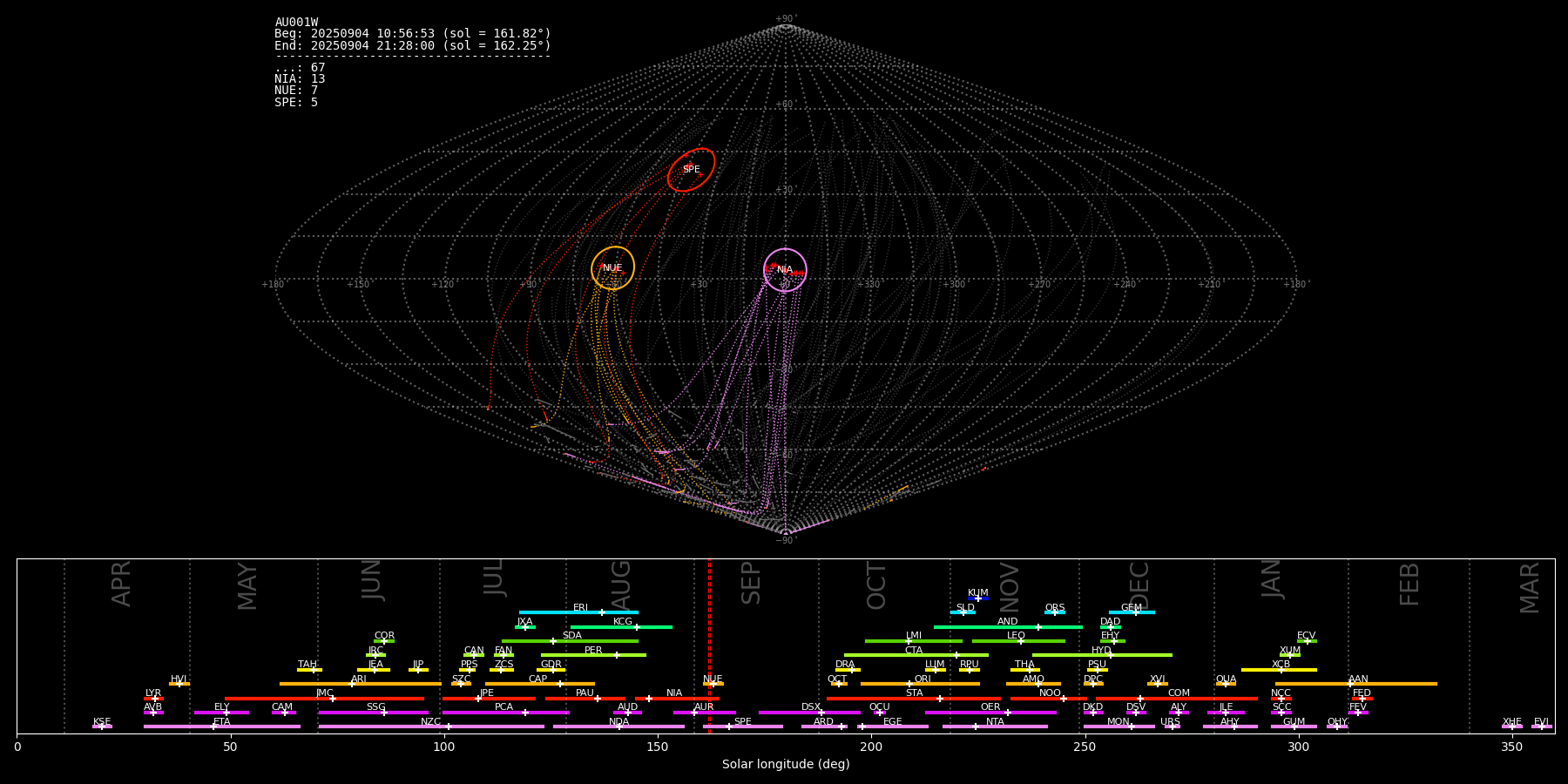
Task: Click the 'SPE: 5' count in legend
Action: coord(296,103)
